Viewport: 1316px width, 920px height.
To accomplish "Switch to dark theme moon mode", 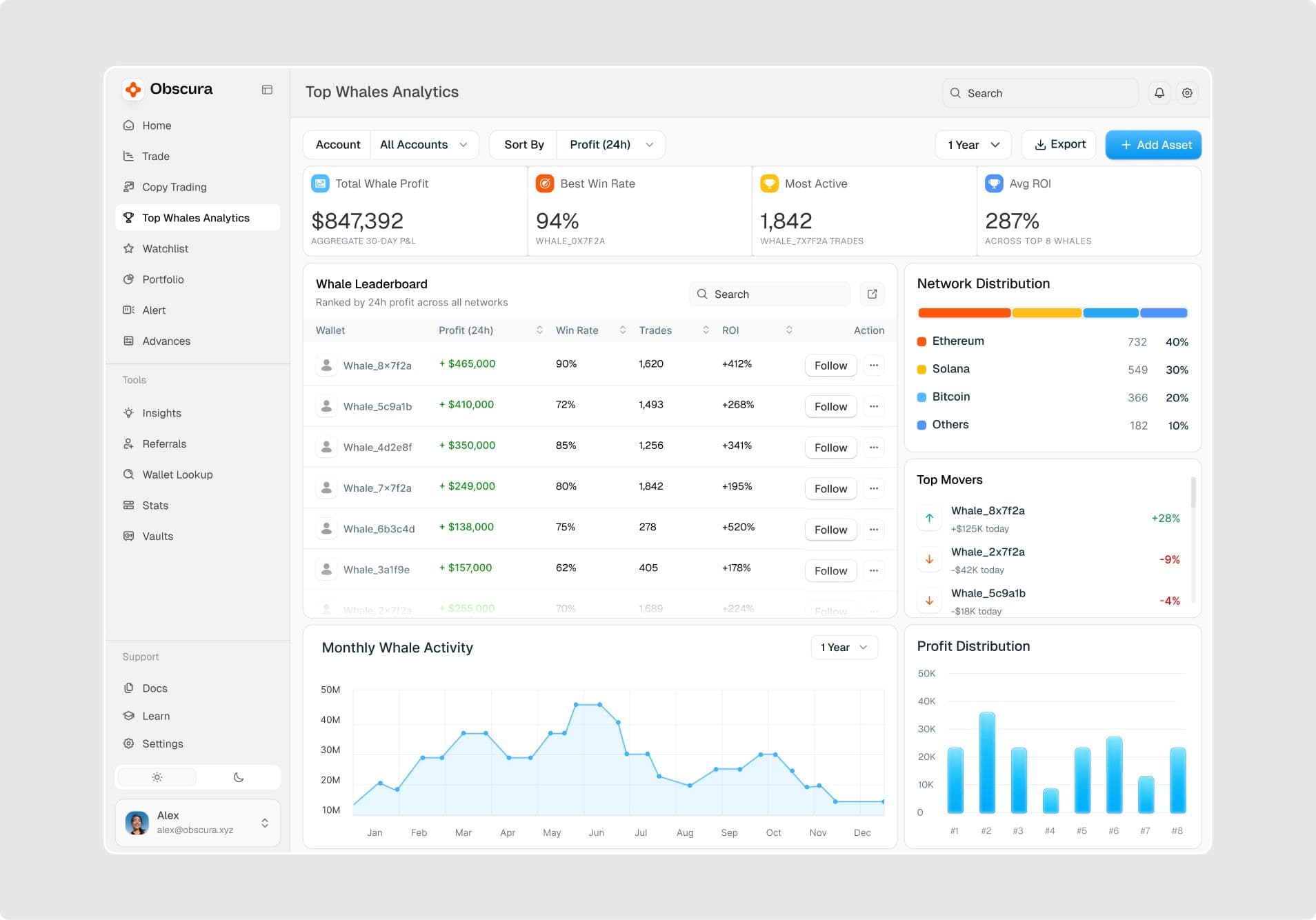I will [x=239, y=777].
